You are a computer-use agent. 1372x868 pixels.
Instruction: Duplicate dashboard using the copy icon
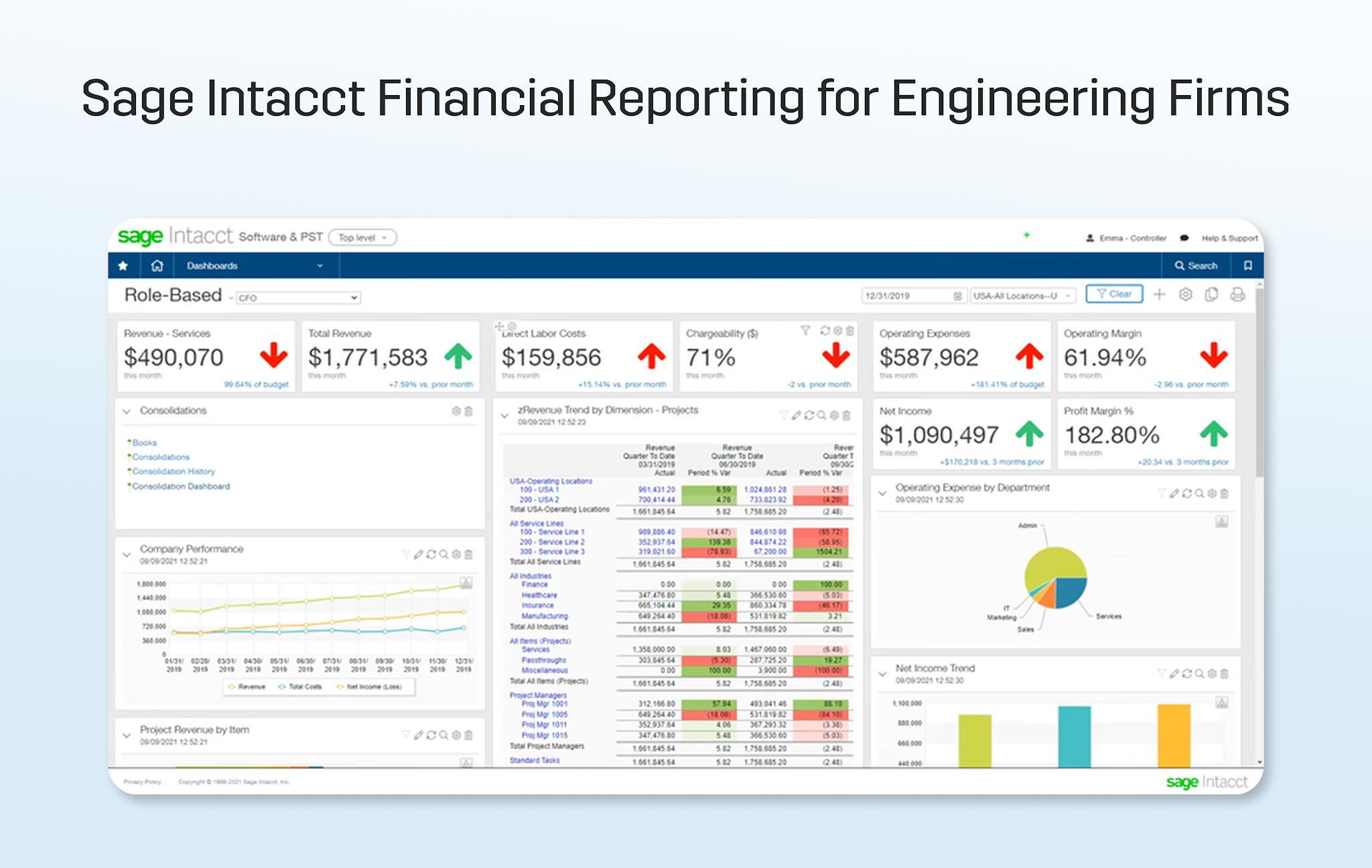(x=1211, y=295)
